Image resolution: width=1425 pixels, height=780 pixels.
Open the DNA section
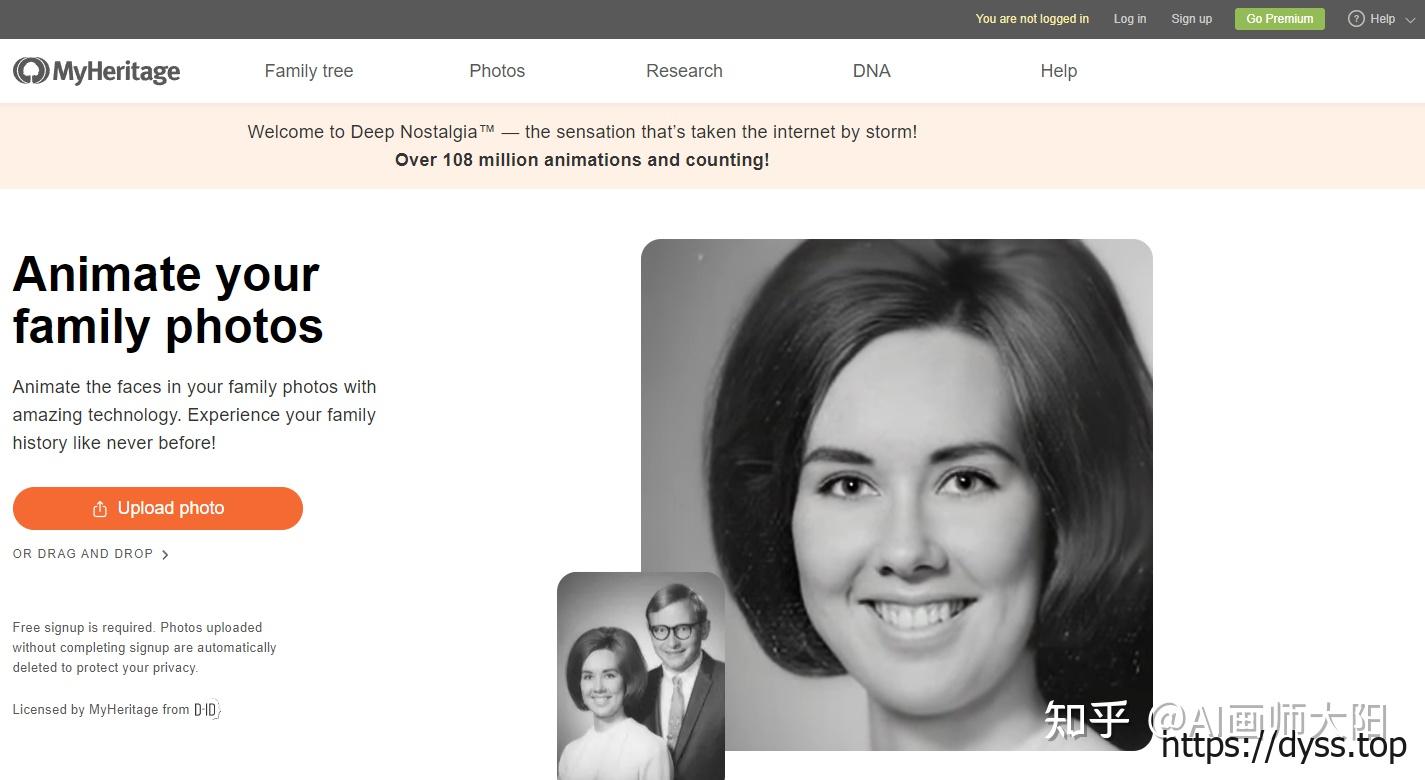871,71
